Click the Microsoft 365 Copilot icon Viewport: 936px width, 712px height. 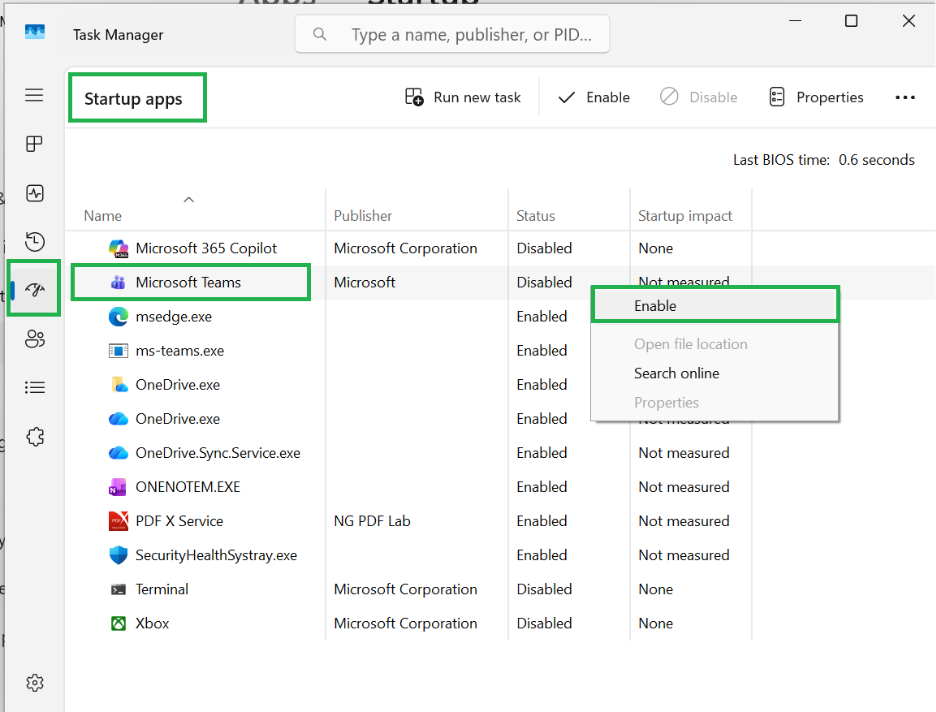coord(118,248)
